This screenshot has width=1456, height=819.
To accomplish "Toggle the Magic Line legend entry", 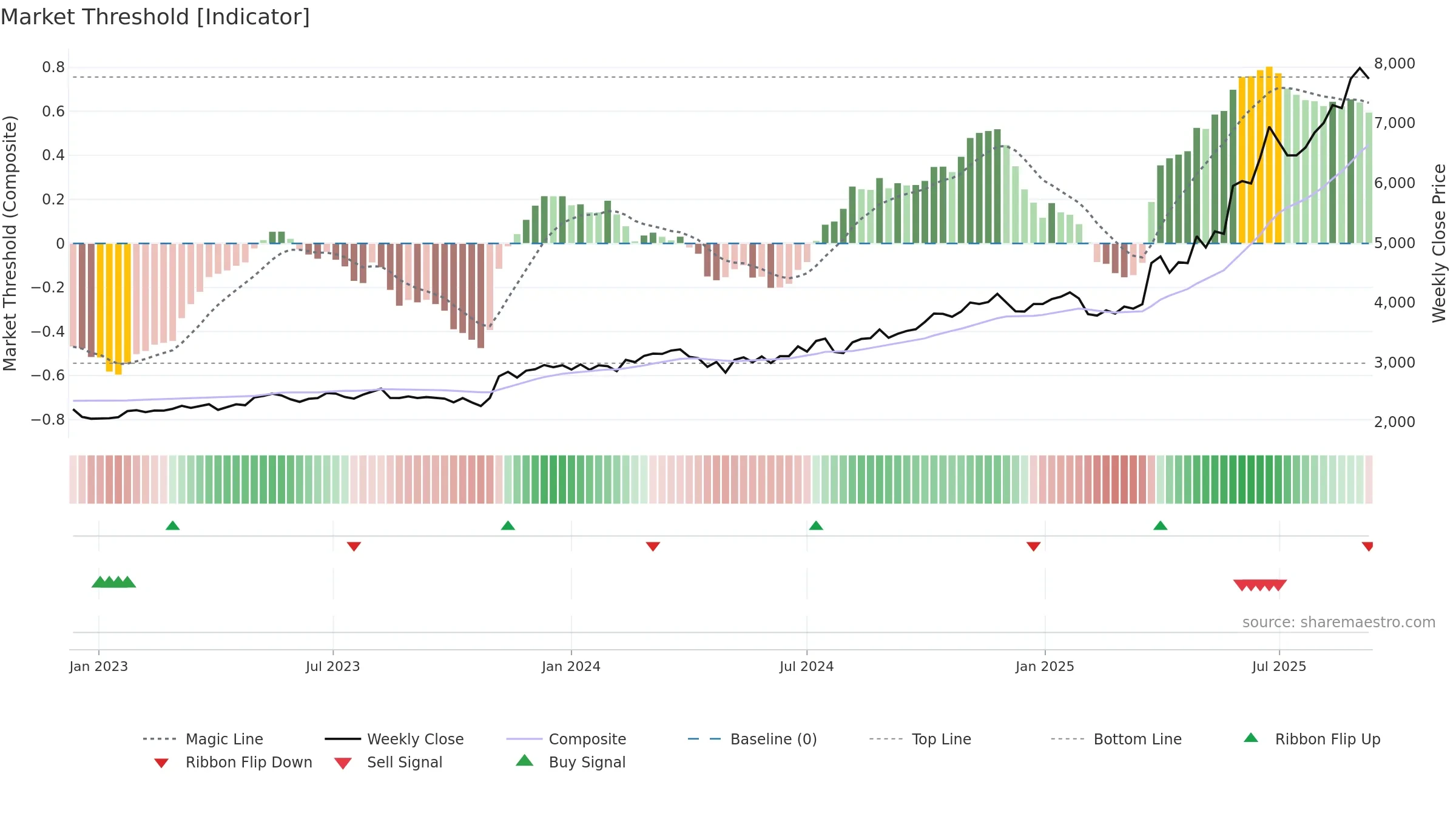I will coord(203,739).
